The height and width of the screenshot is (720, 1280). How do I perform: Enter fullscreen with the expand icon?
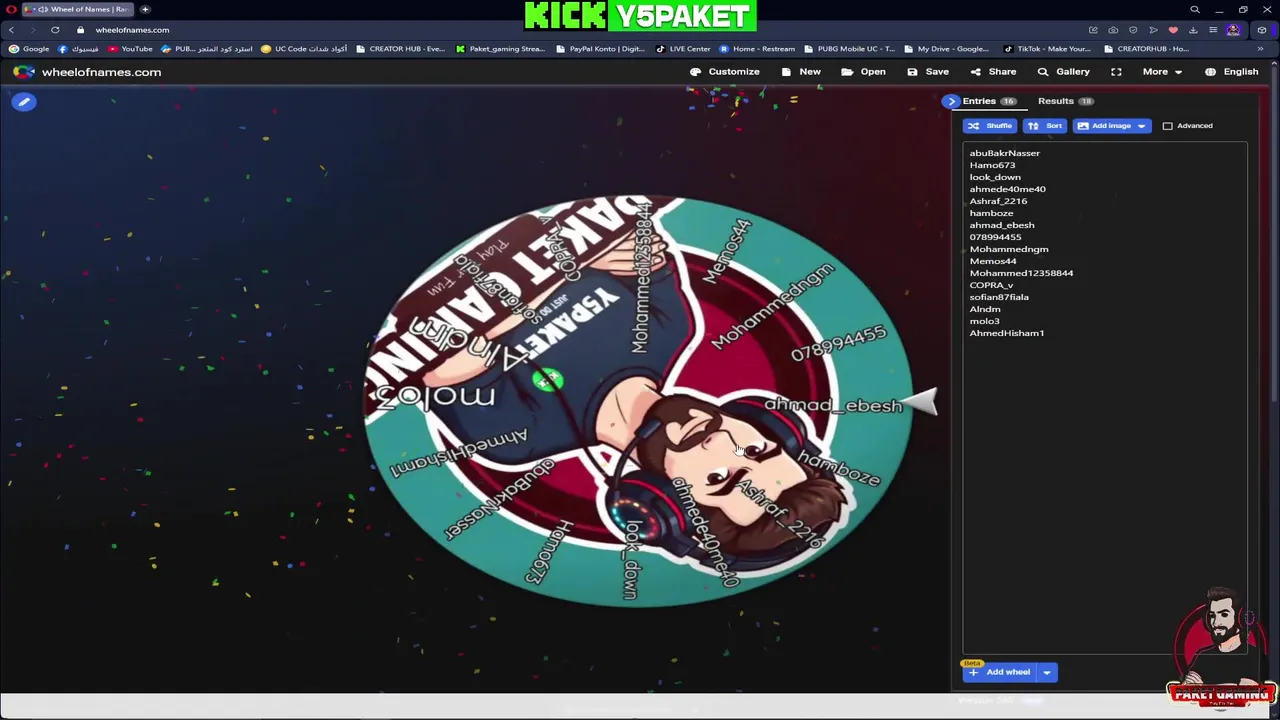coord(1116,72)
